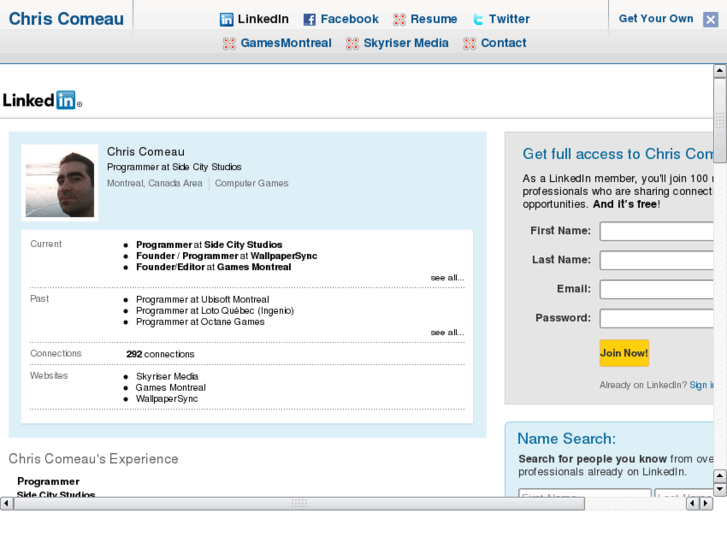Image resolution: width=727 pixels, height=545 pixels.
Task: Click the LinkedIn icon in top navigation
Action: 226,19
